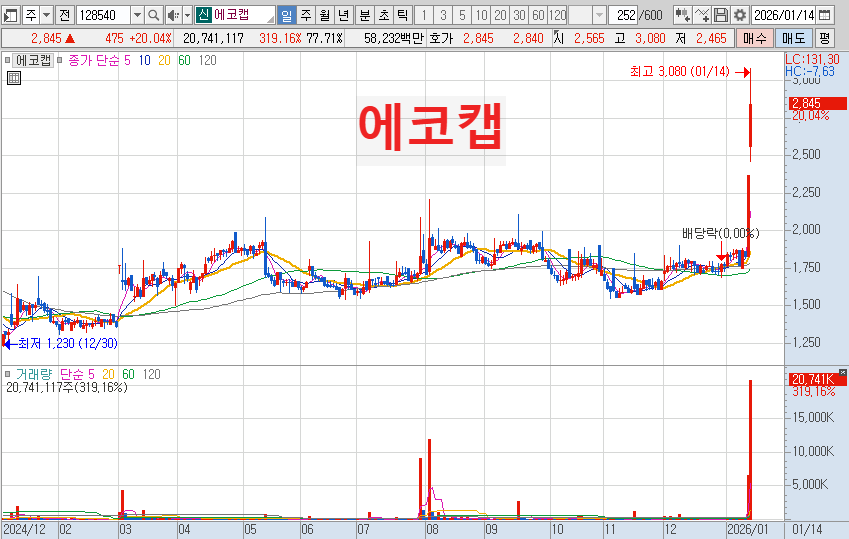Click the 매수 buy button
This screenshot has width=849, height=539.
tap(755, 38)
